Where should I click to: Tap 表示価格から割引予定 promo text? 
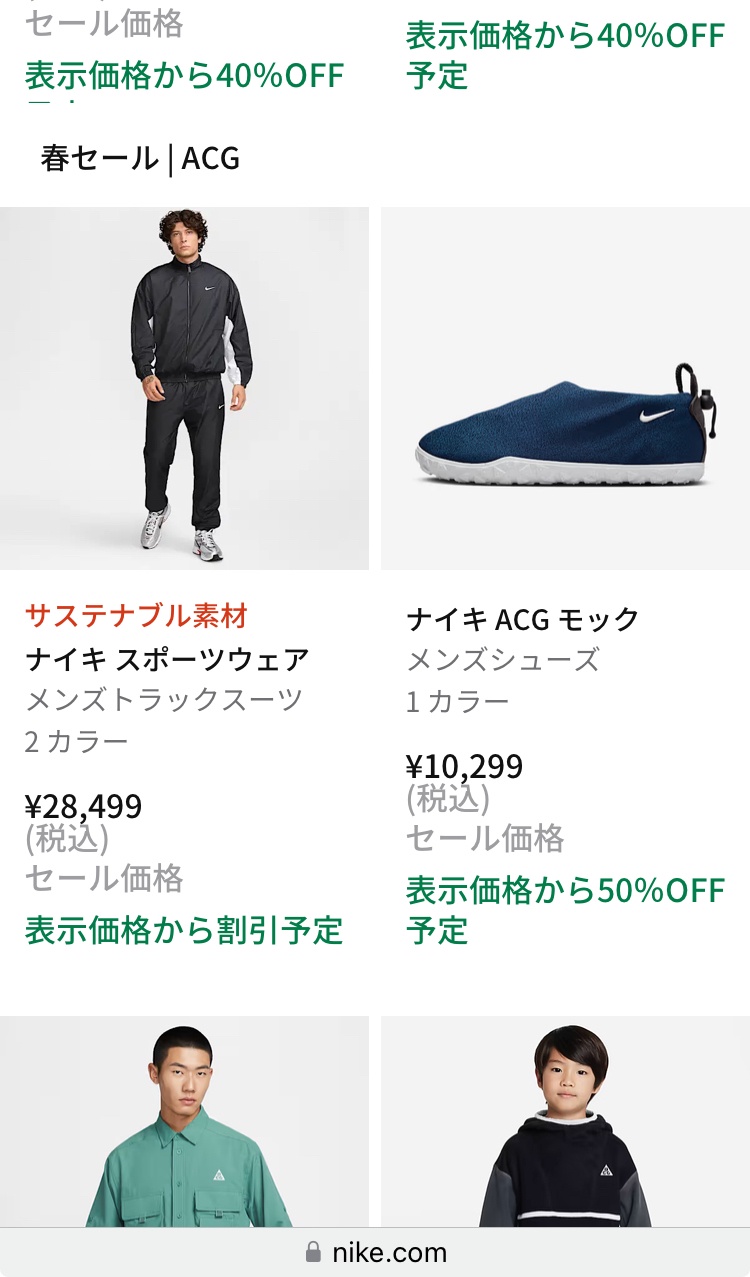point(184,930)
